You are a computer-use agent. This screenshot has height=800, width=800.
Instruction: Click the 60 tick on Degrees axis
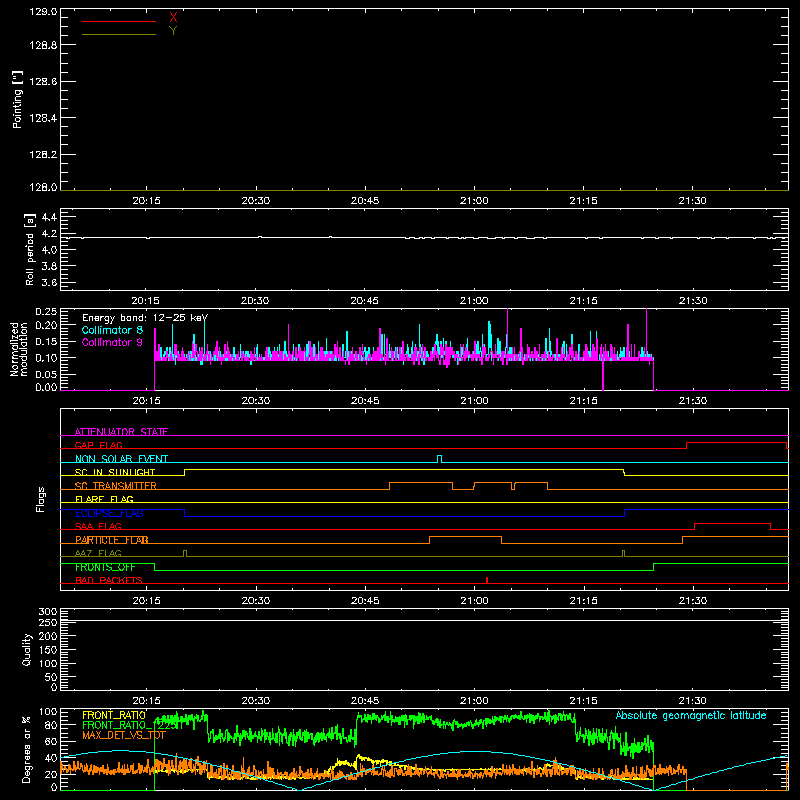pyautogui.click(x=51, y=741)
